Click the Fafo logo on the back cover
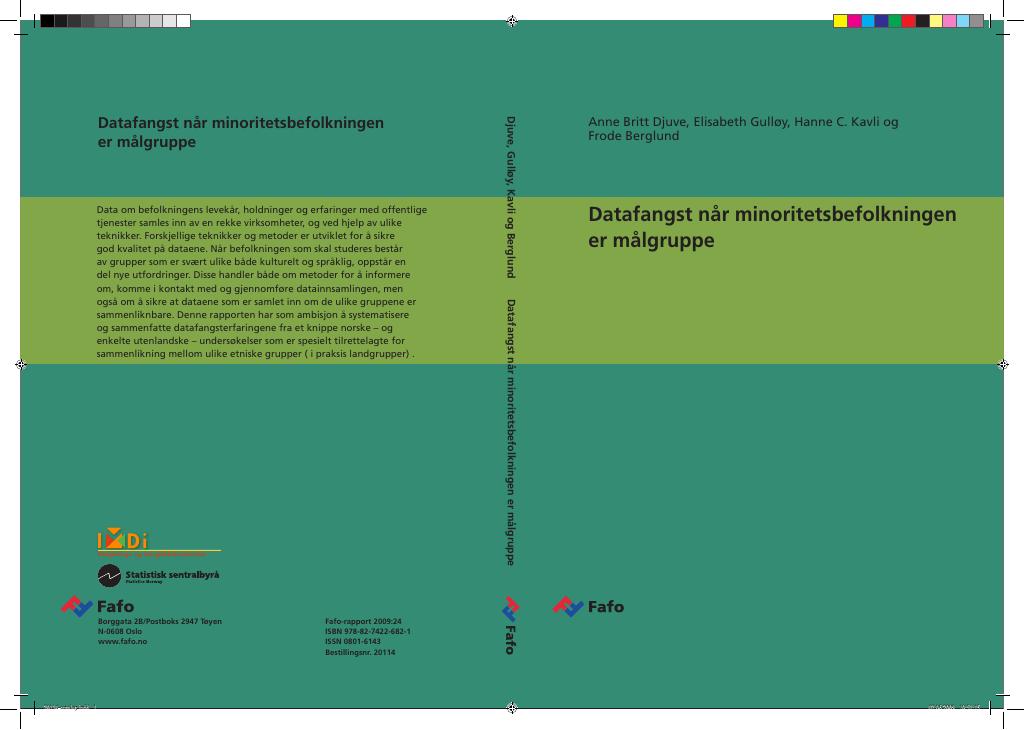 tap(97, 607)
